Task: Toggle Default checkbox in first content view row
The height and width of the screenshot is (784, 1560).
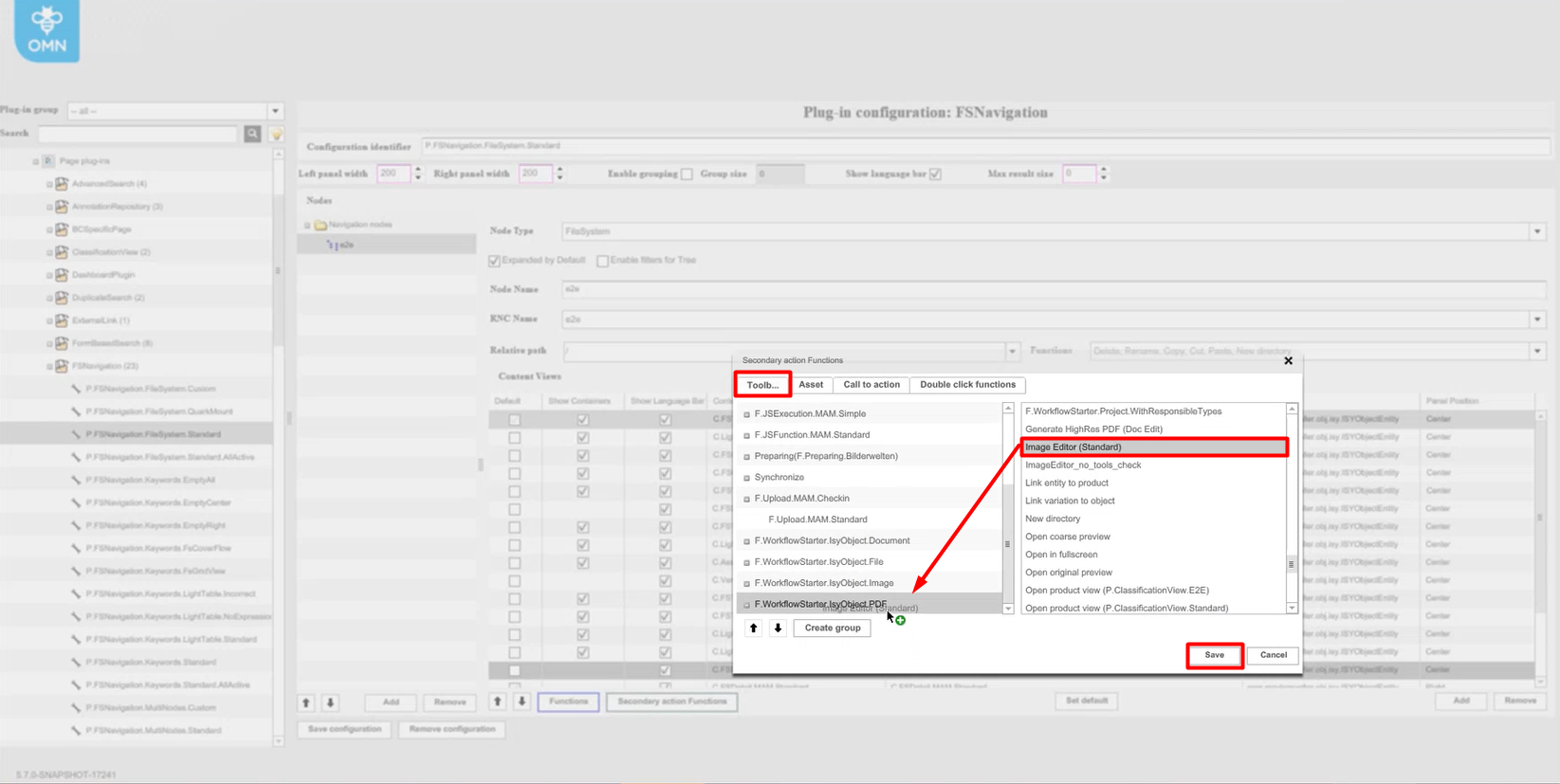Action: pos(514,419)
